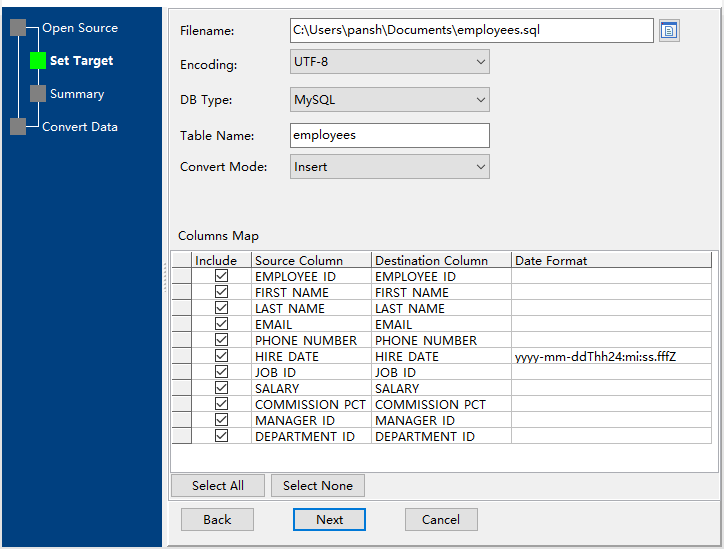Screen dimensions: 724x549
Task: Click the Back button
Action: [x=217, y=520]
